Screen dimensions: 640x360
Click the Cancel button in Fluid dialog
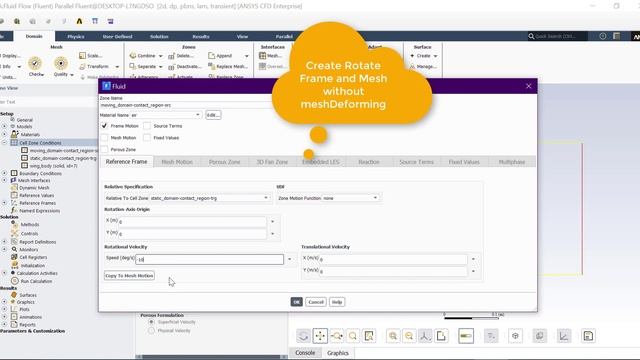pos(316,302)
